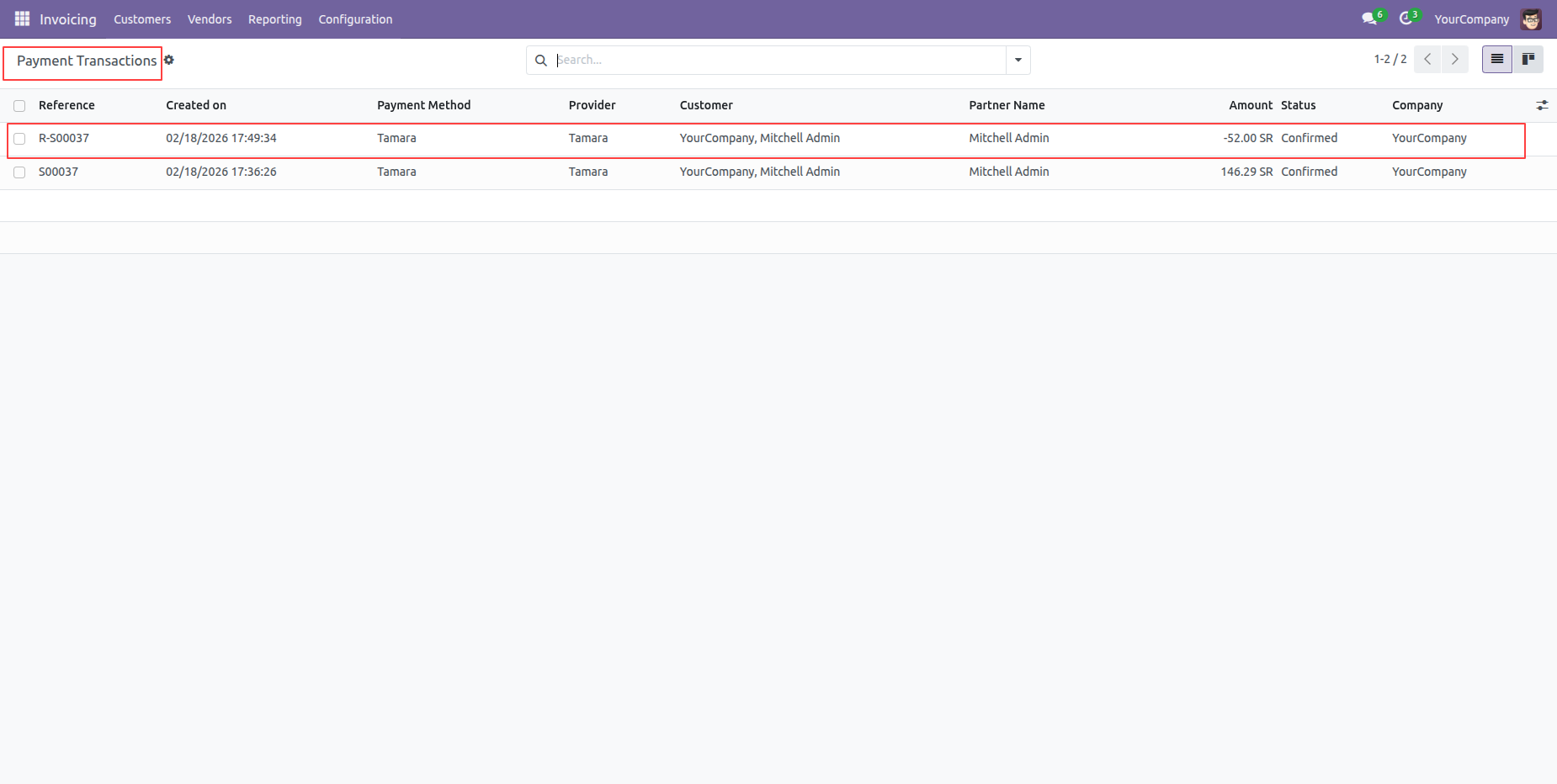
Task: Check the R-S00037 row checkbox
Action: (19, 139)
